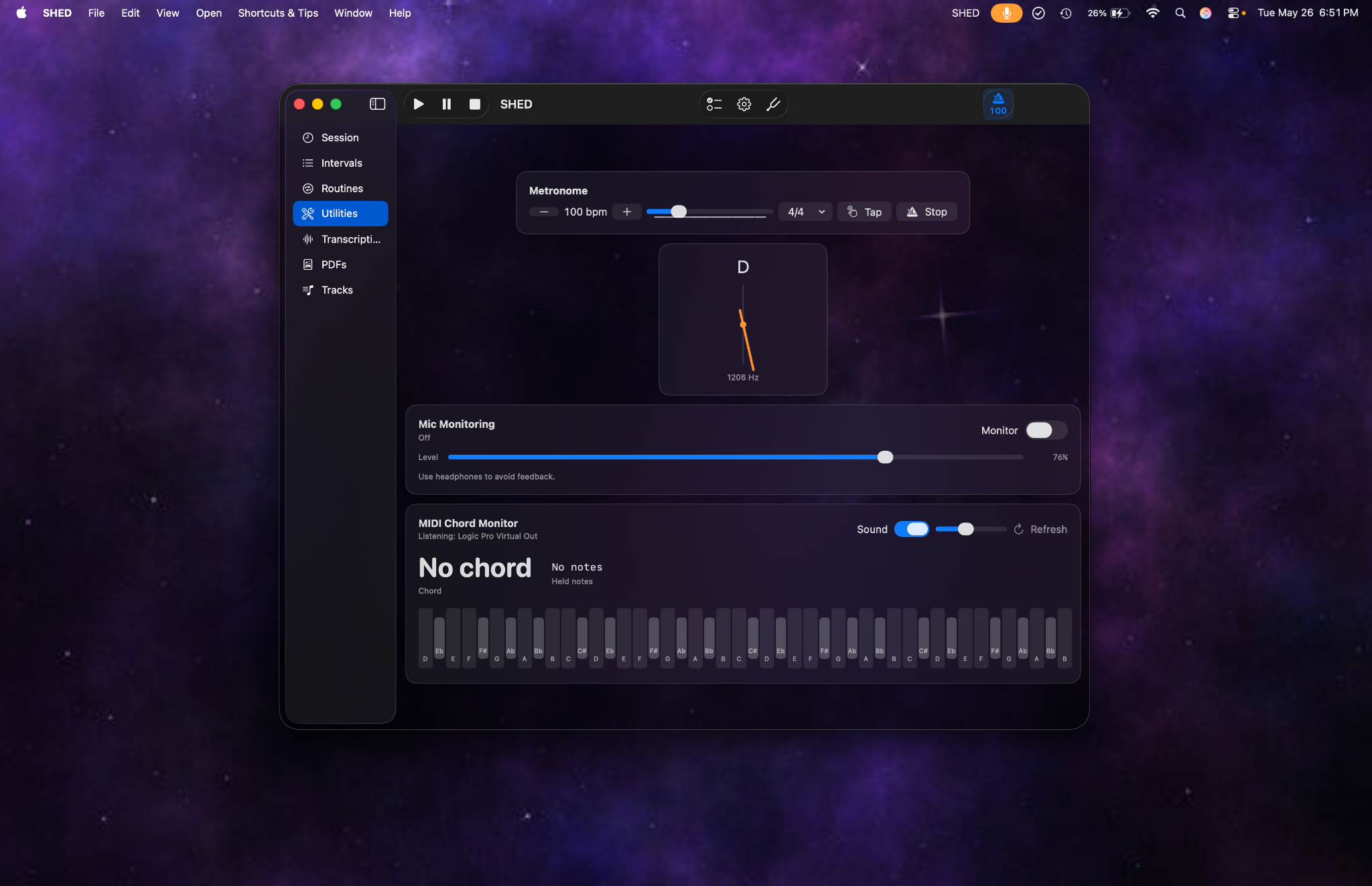Click the tuner display showing D
Viewport: 1372px width, 886px height.
tap(743, 319)
